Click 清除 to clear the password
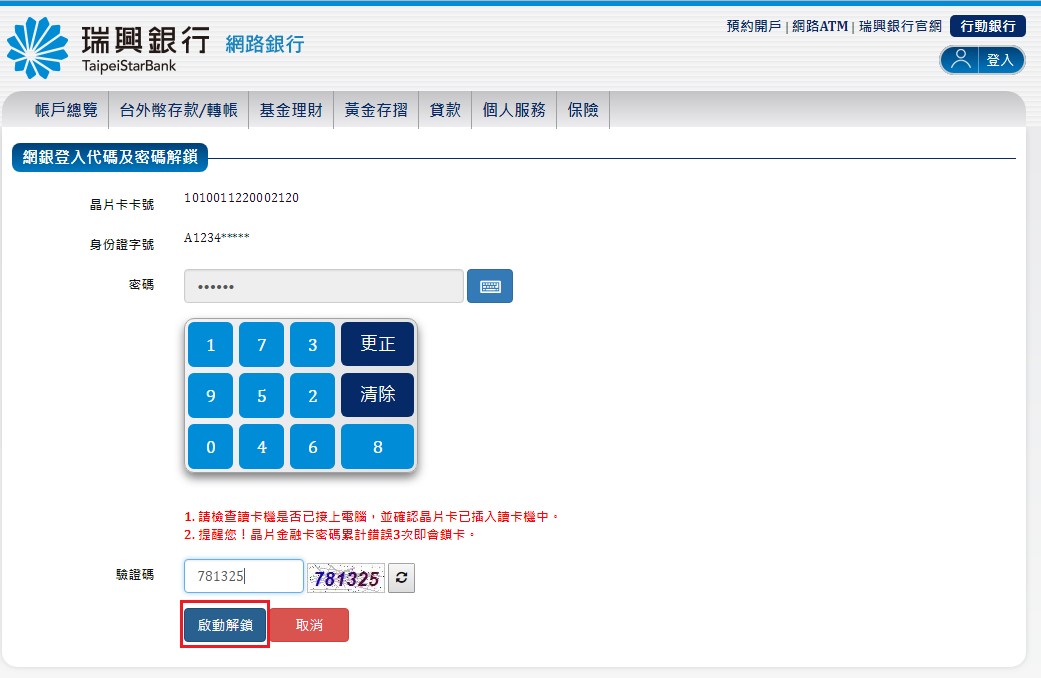The height and width of the screenshot is (678, 1041). point(378,395)
